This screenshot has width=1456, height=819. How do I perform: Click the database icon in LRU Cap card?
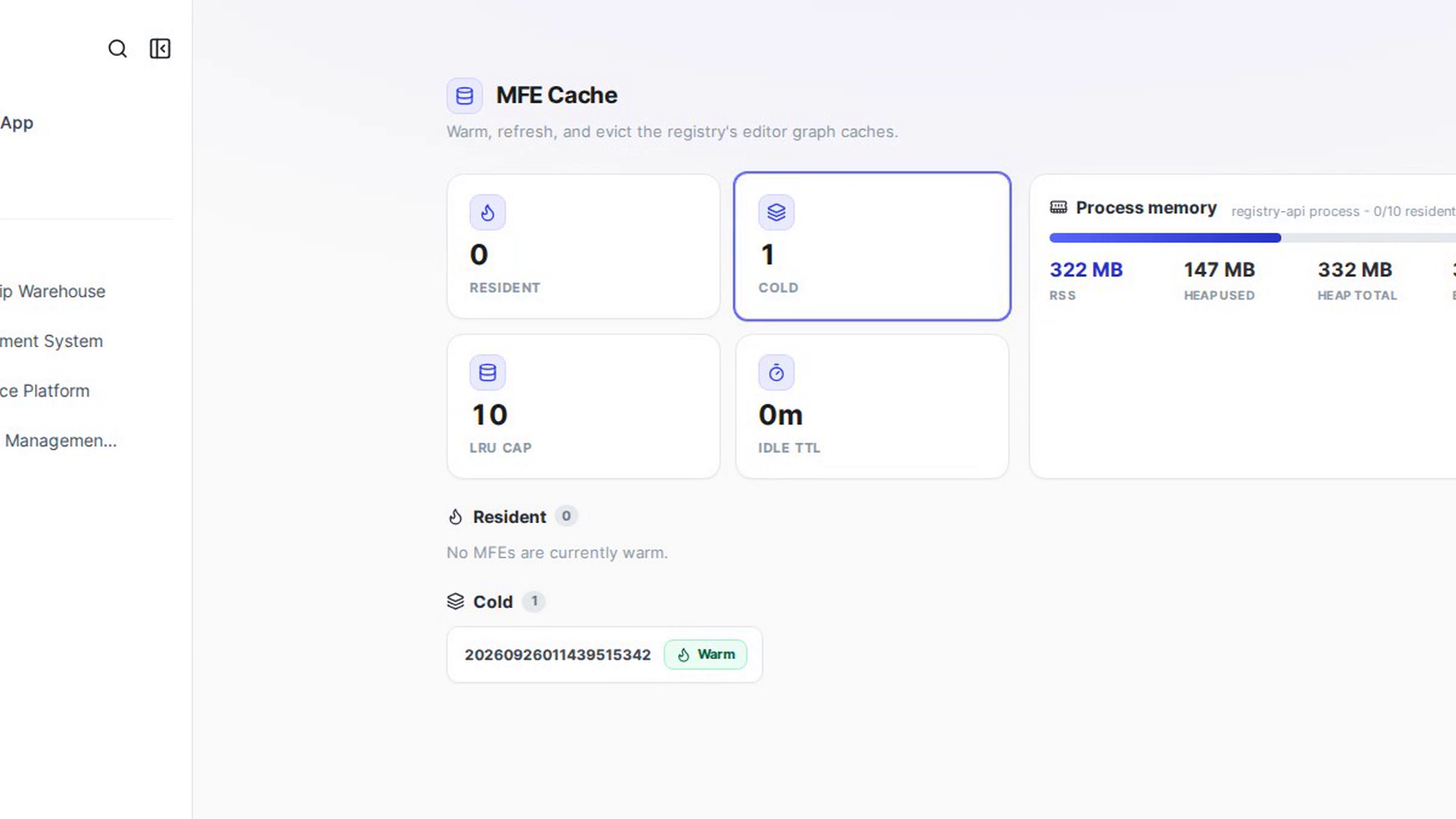pos(488,372)
